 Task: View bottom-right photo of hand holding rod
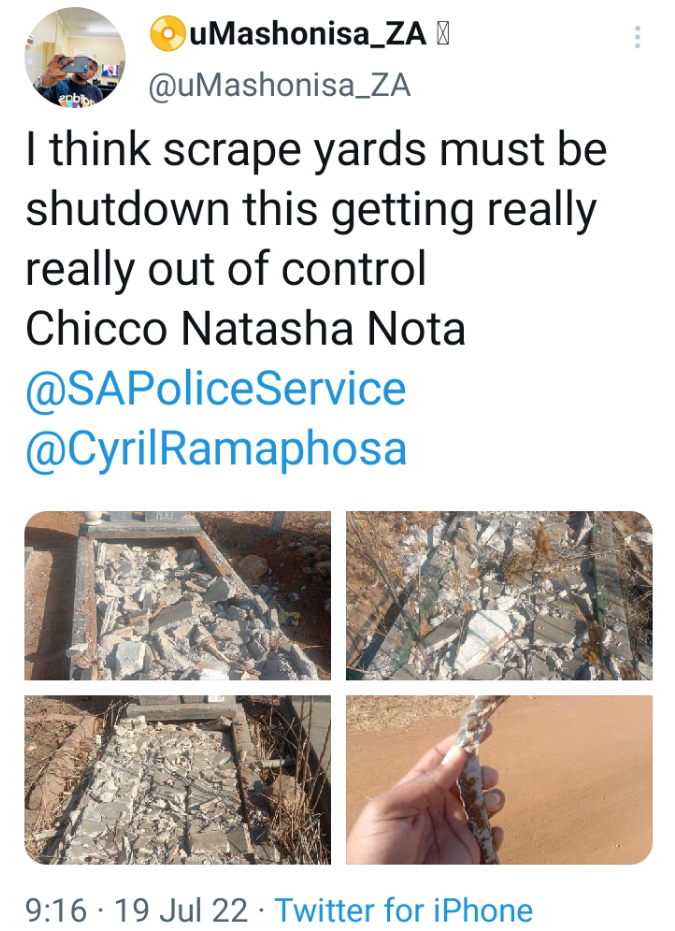499,780
